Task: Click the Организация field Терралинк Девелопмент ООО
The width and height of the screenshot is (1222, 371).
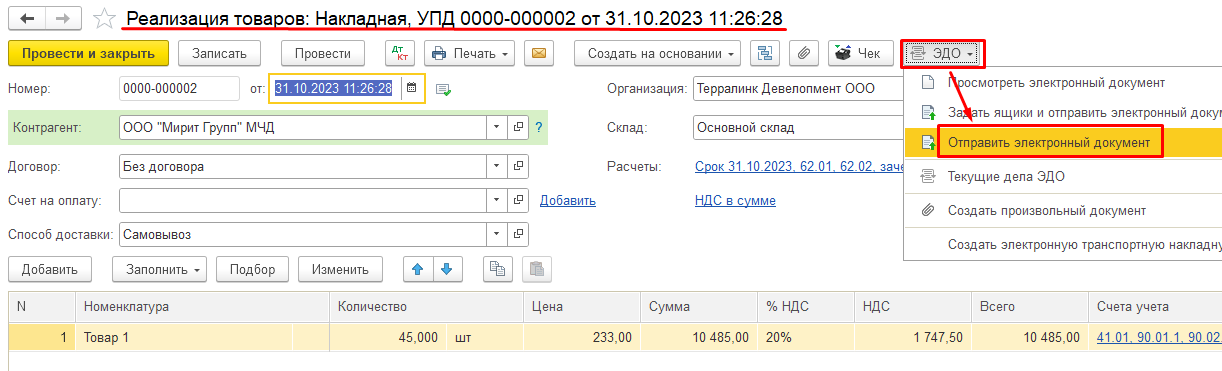Action: pyautogui.click(x=798, y=88)
